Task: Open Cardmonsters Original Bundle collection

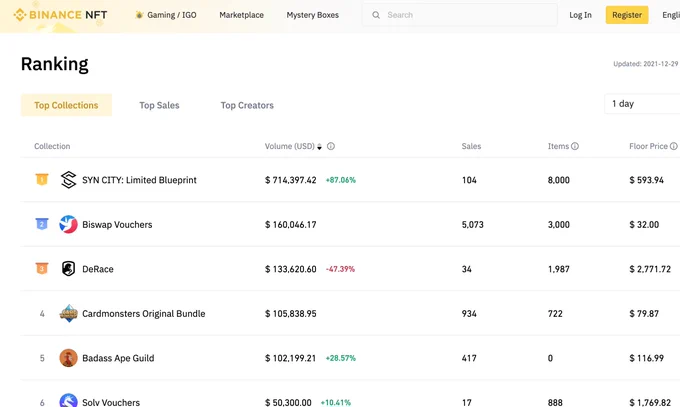Action: coord(144,313)
